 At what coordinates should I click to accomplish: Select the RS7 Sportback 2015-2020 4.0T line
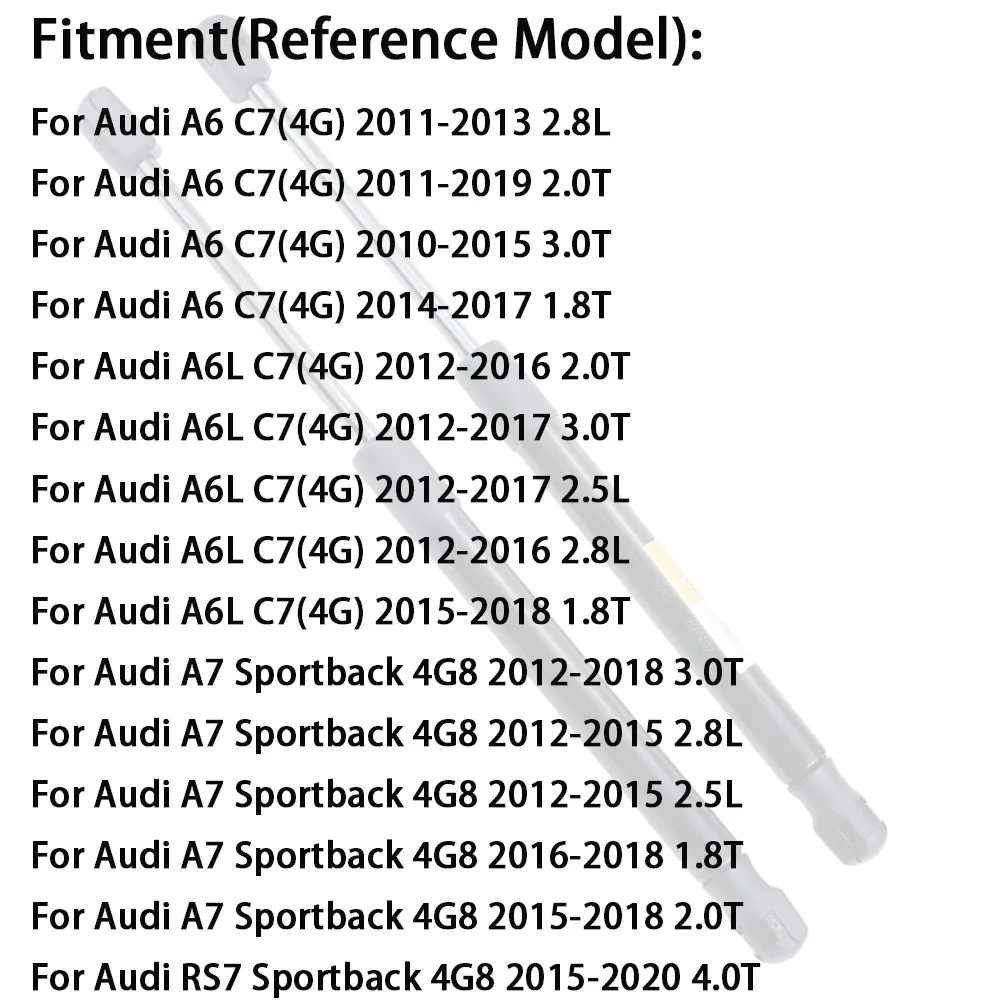tap(402, 977)
